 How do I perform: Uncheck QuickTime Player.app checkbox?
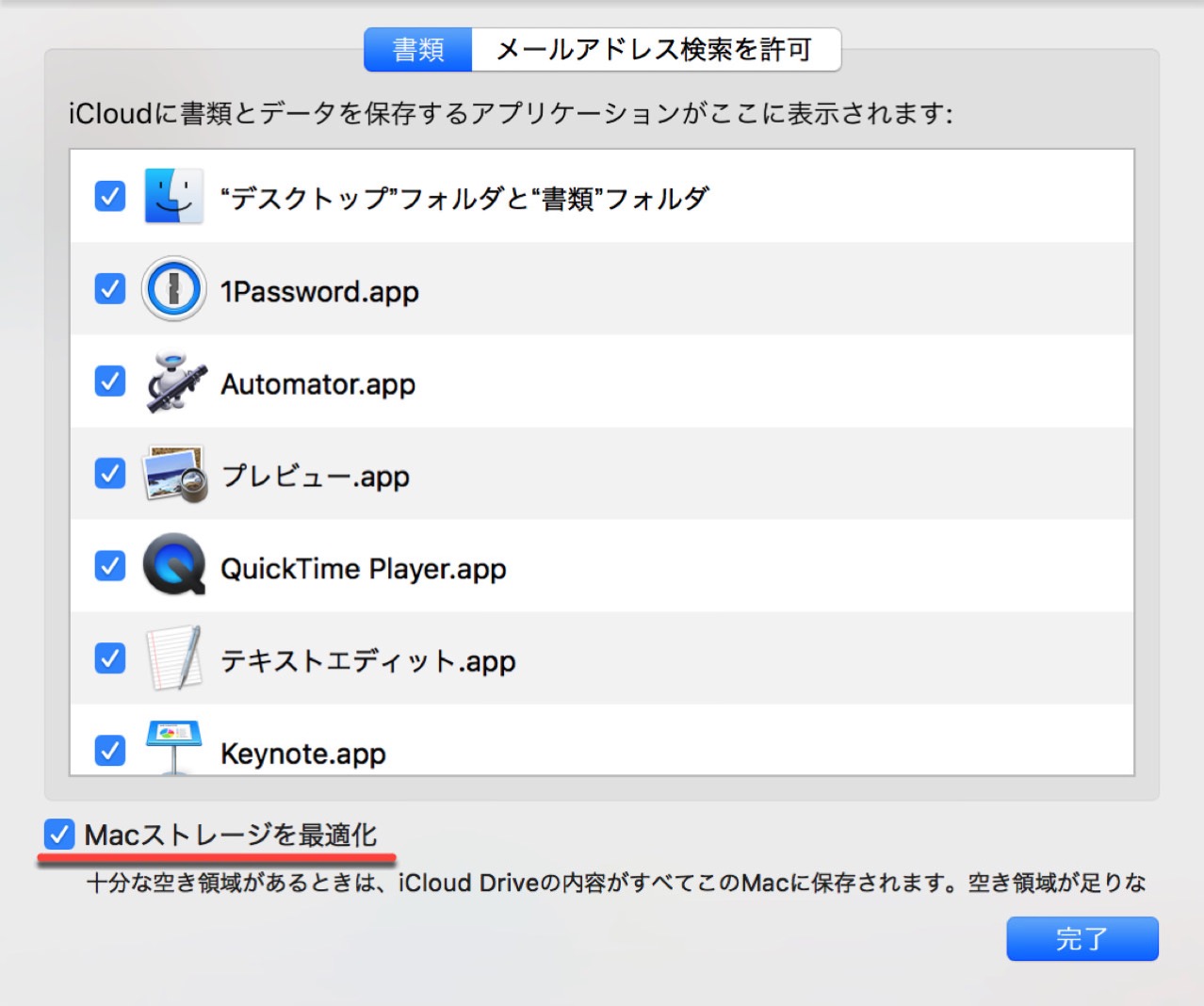[110, 566]
